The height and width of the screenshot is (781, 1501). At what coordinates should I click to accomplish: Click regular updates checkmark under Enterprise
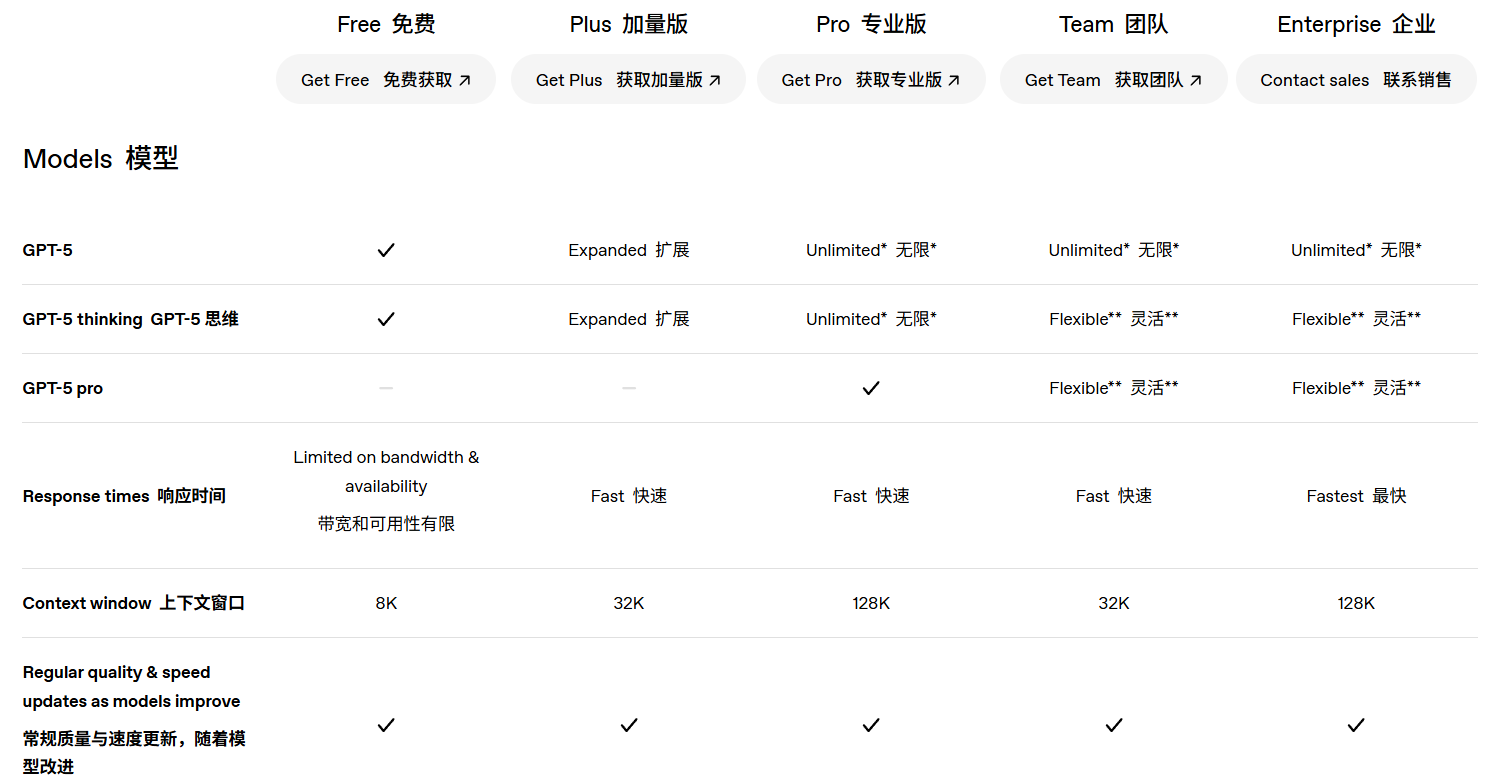coord(1356,725)
